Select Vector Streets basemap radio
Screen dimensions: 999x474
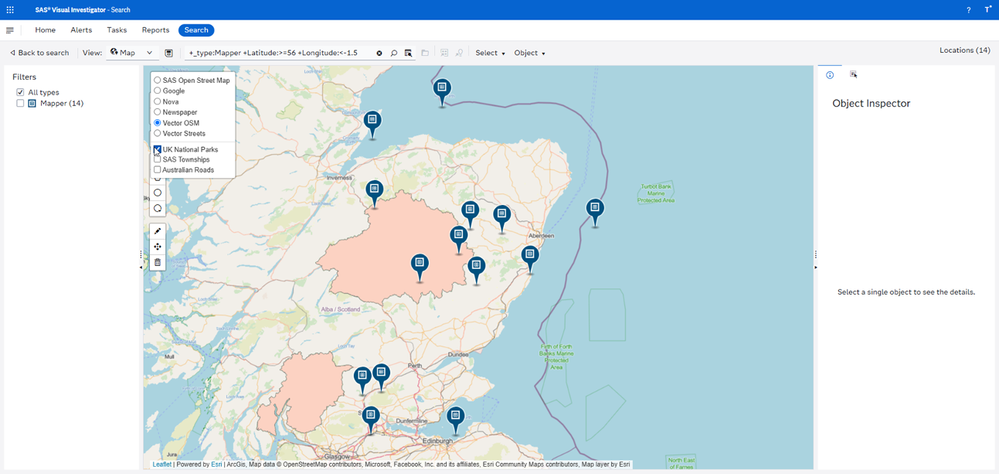pos(157,133)
